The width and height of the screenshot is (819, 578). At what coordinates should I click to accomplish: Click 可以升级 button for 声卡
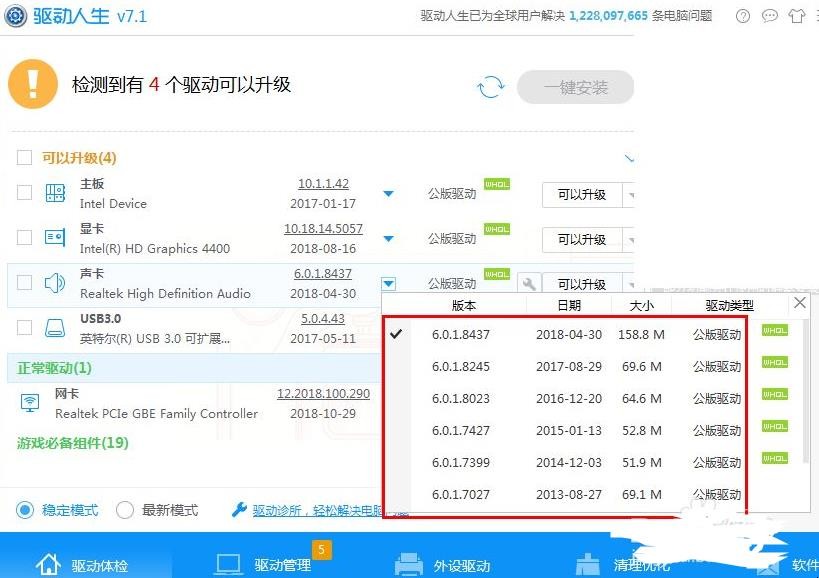(x=582, y=284)
